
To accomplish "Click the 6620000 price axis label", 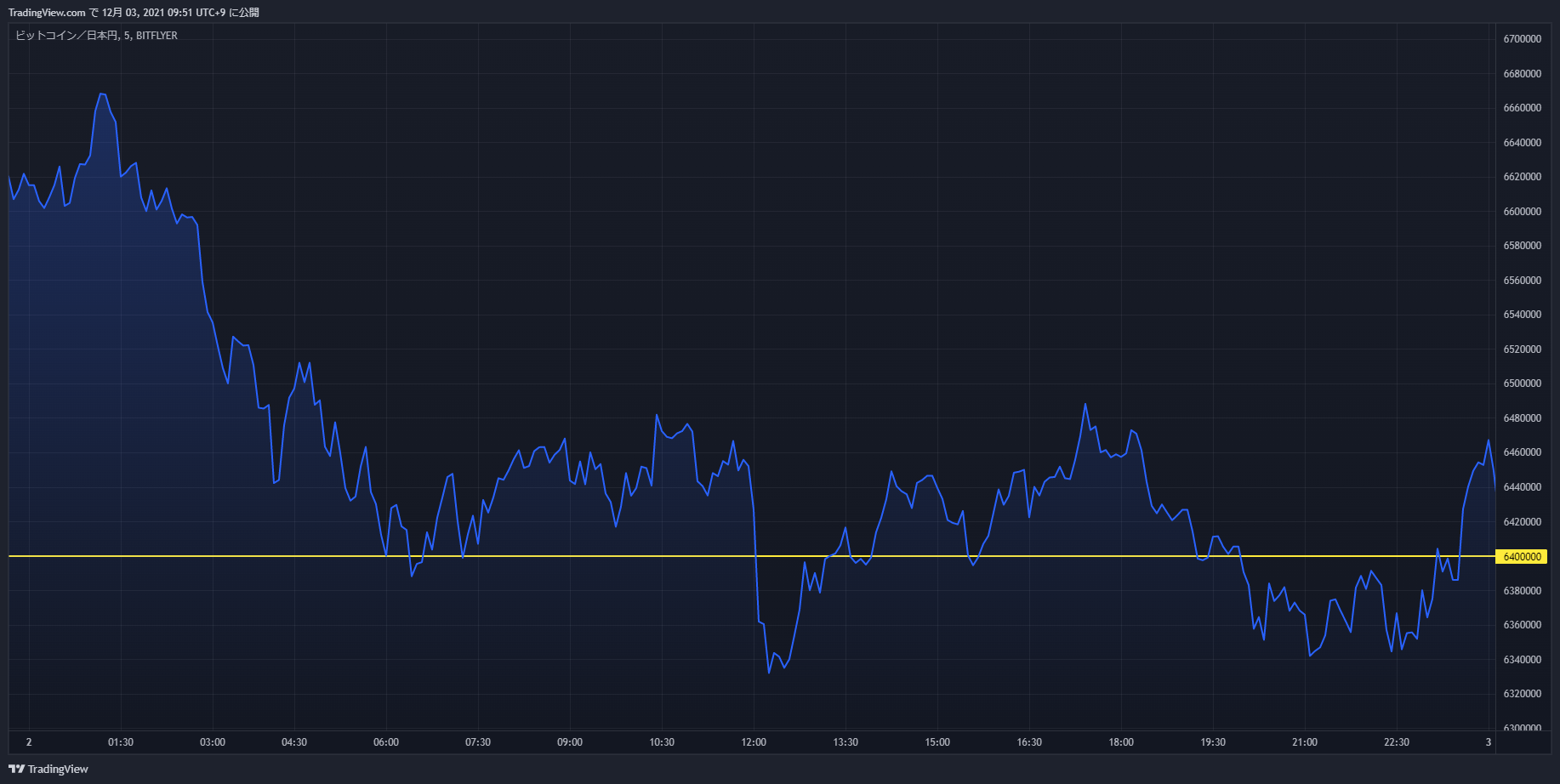I will pos(1523,177).
